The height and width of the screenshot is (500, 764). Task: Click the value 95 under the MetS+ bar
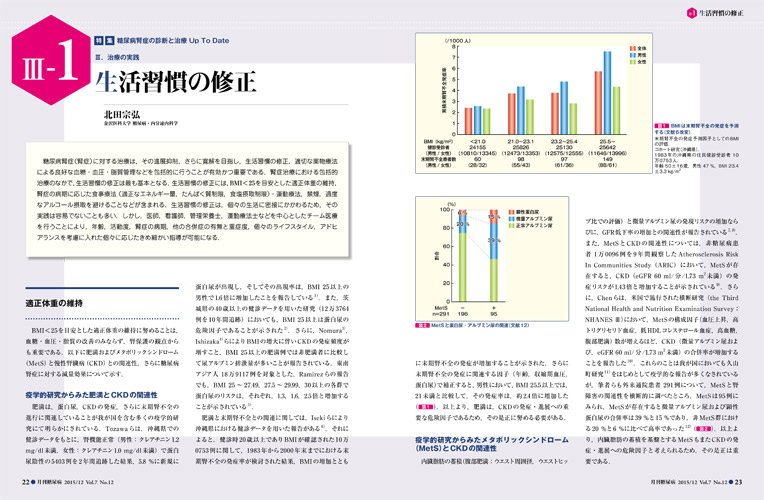[x=494, y=314]
